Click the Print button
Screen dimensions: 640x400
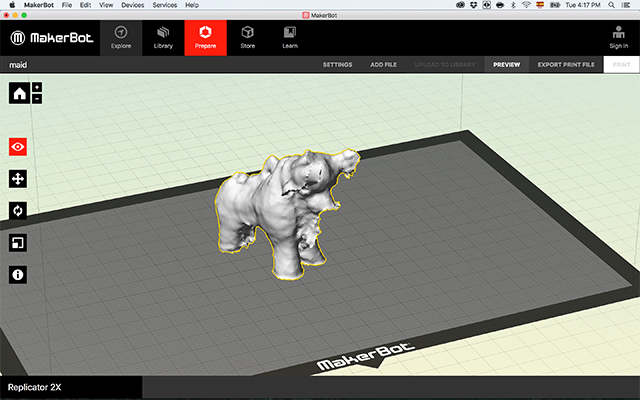[x=621, y=64]
